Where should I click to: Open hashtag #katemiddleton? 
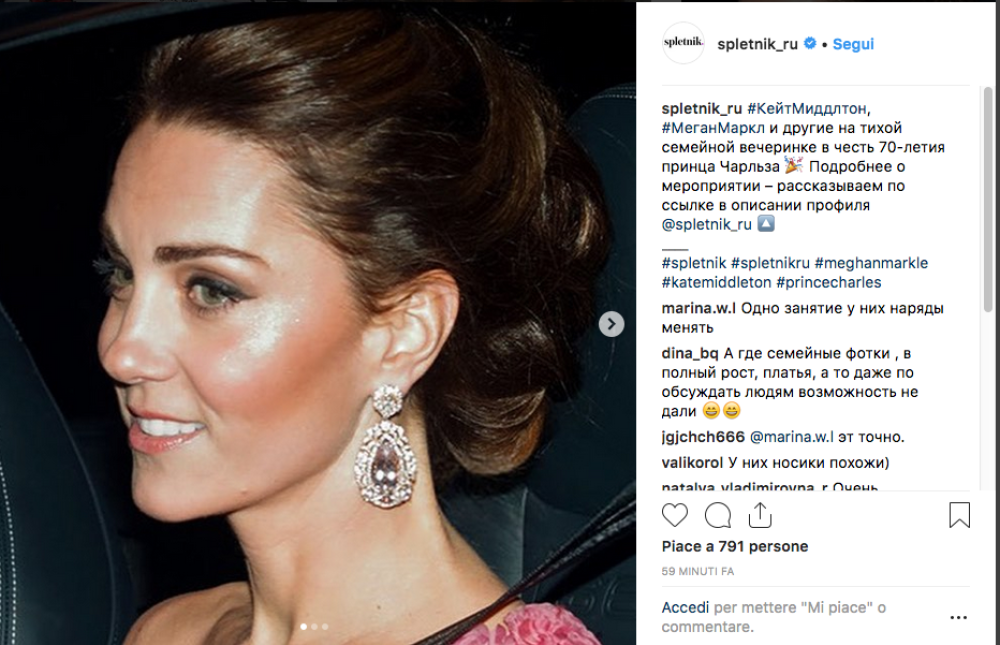point(716,282)
